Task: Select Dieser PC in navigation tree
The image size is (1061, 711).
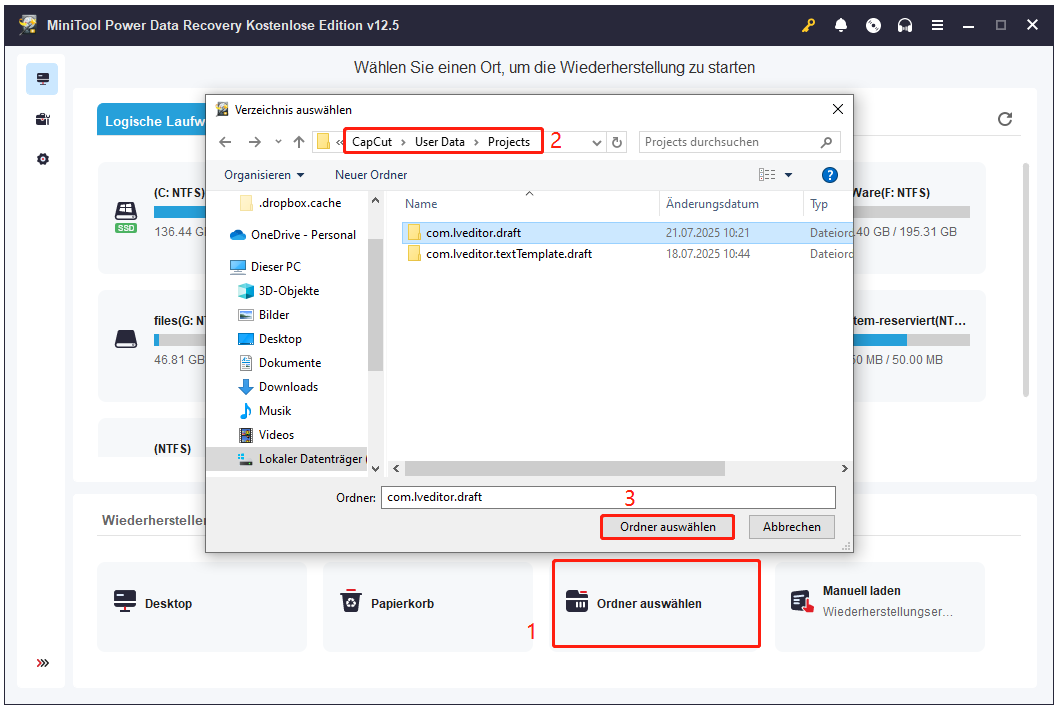Action: click(x=275, y=267)
